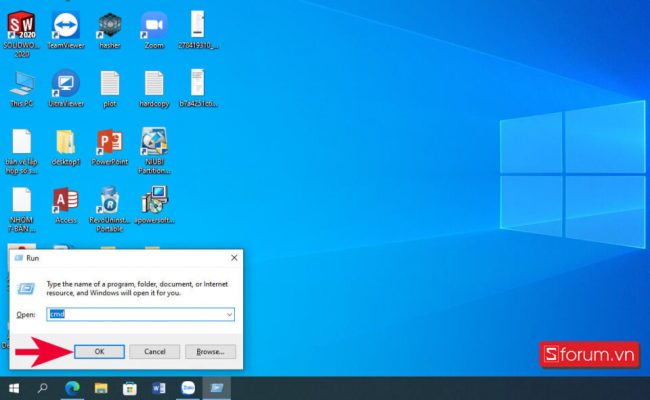Screen dimensions: 650x400
Task: Click the Word icon in taskbar
Action: coord(157,387)
